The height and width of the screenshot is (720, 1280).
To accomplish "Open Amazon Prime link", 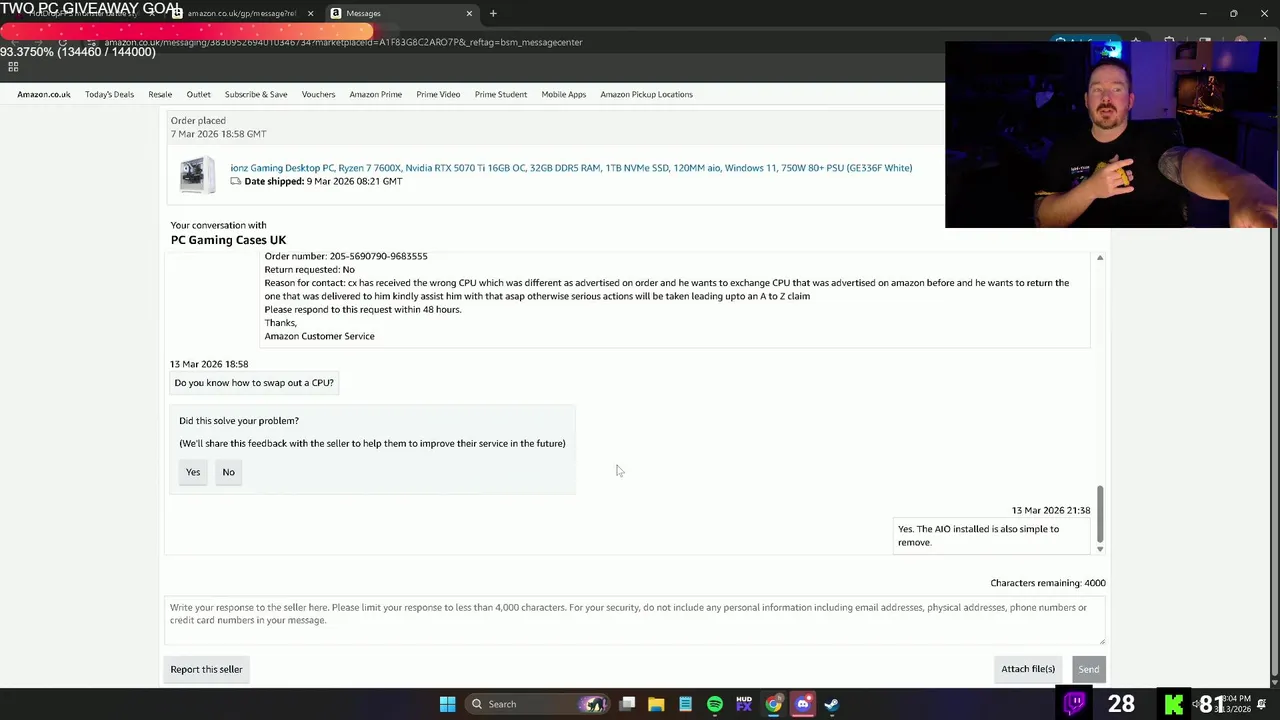I will coord(376,94).
